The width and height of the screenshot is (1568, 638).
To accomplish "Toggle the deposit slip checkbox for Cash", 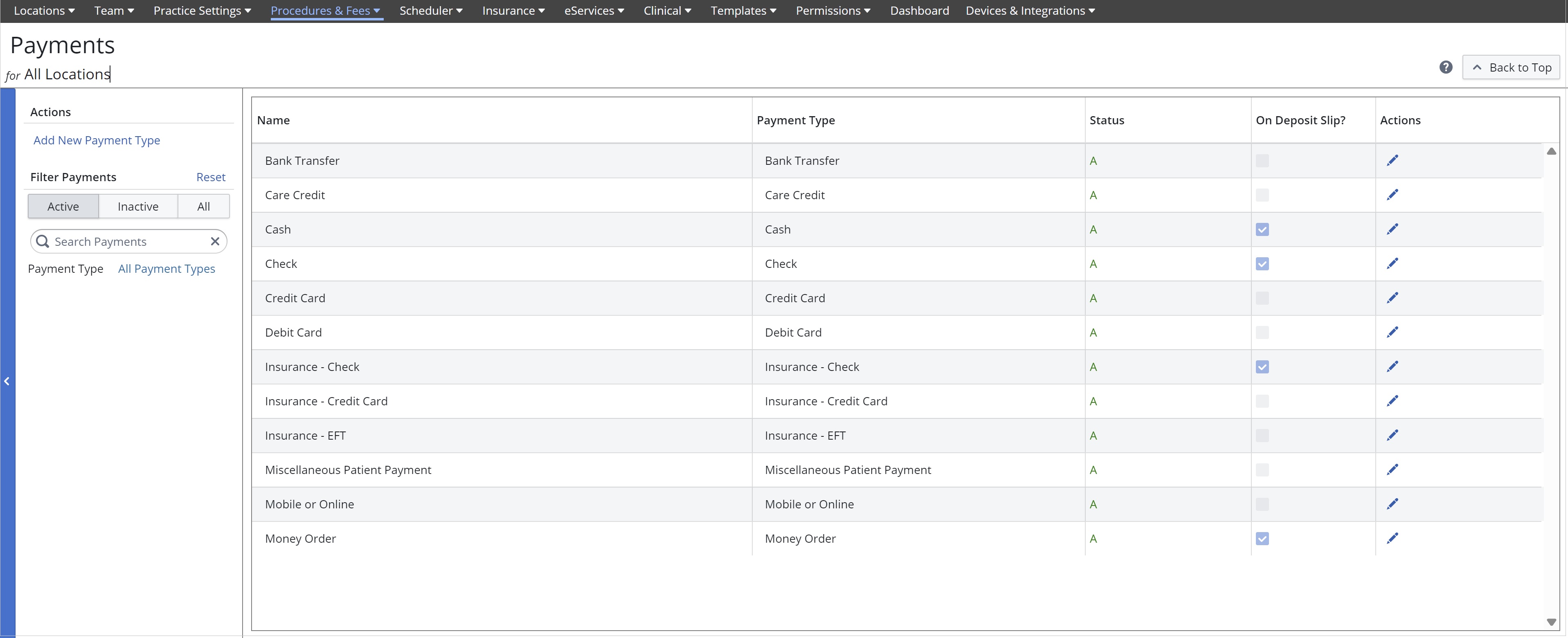I will tap(1262, 229).
